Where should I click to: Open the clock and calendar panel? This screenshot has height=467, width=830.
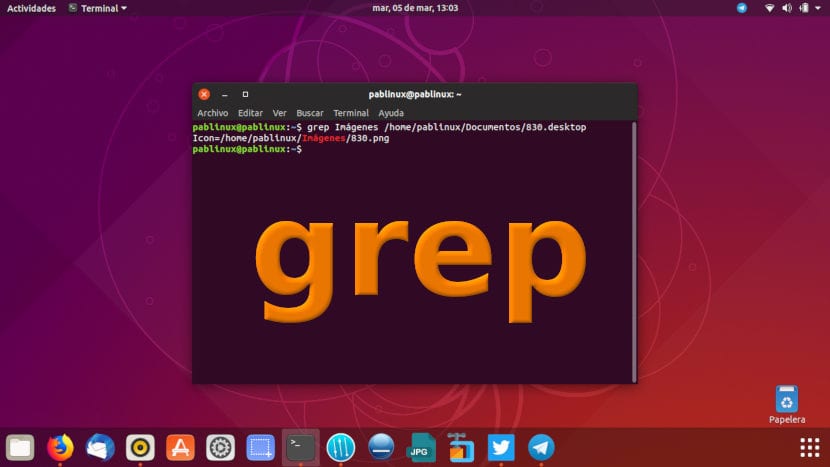click(x=415, y=8)
